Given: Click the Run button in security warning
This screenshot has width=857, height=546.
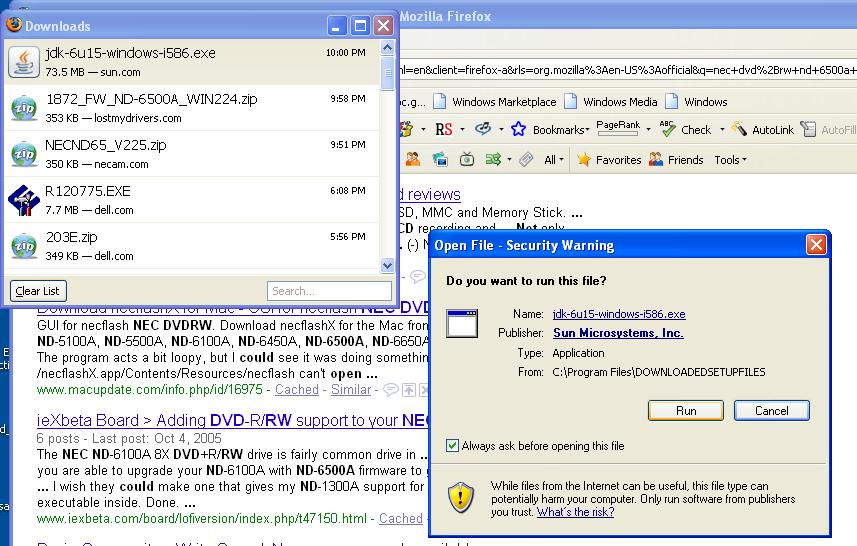Looking at the screenshot, I should coord(685,410).
